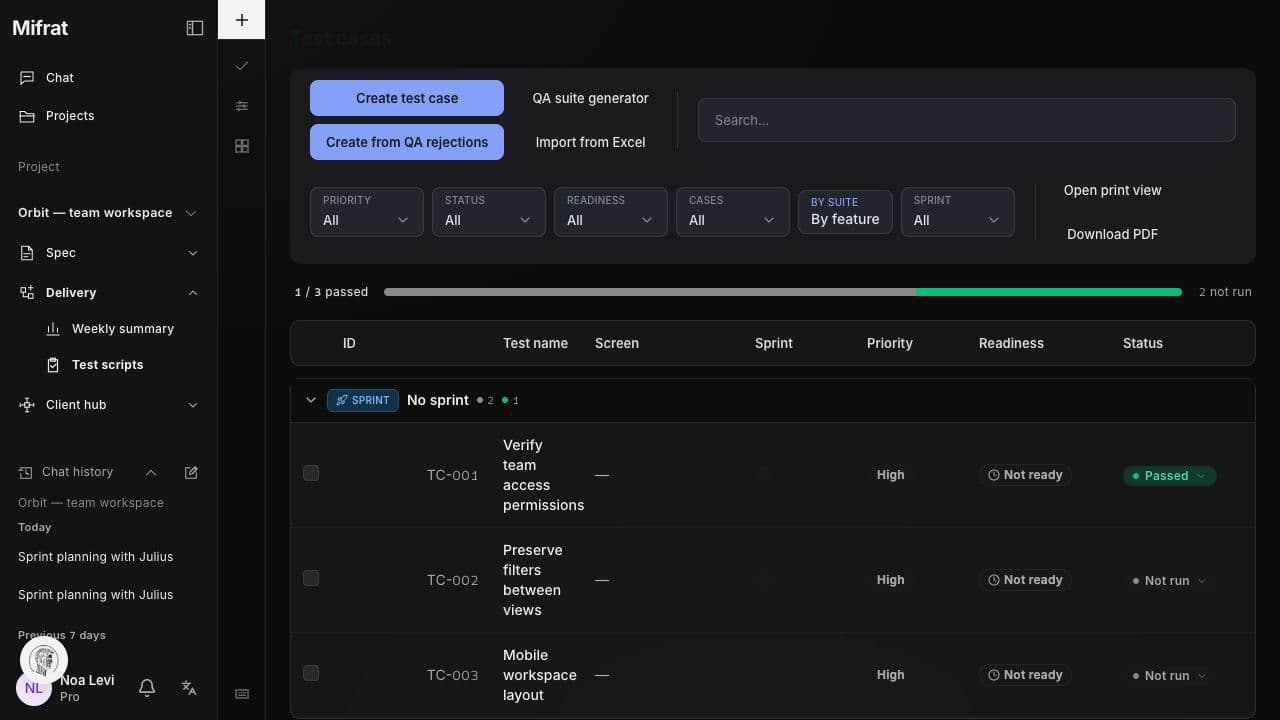The width and height of the screenshot is (1280, 720).
Task: Open the notifications bell icon
Action: click(x=147, y=687)
